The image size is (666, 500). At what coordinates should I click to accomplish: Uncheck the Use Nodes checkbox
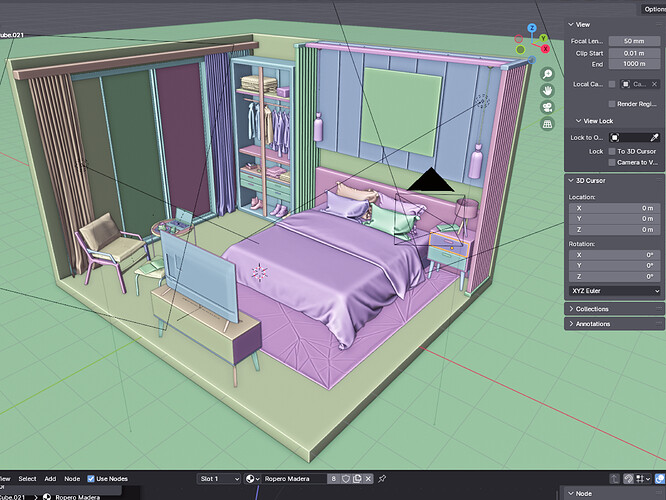[x=91, y=479]
